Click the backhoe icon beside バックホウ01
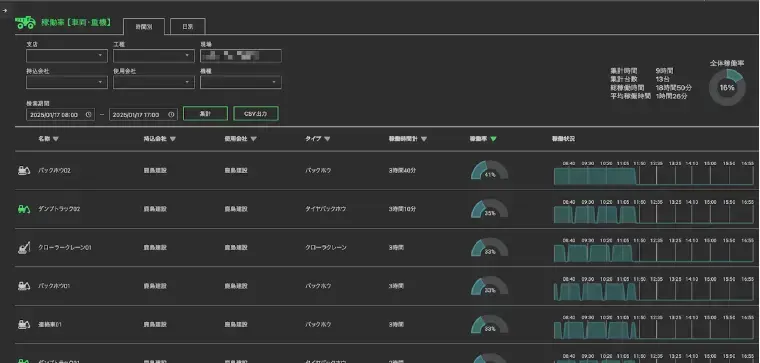The height and width of the screenshot is (363, 760). [24, 286]
